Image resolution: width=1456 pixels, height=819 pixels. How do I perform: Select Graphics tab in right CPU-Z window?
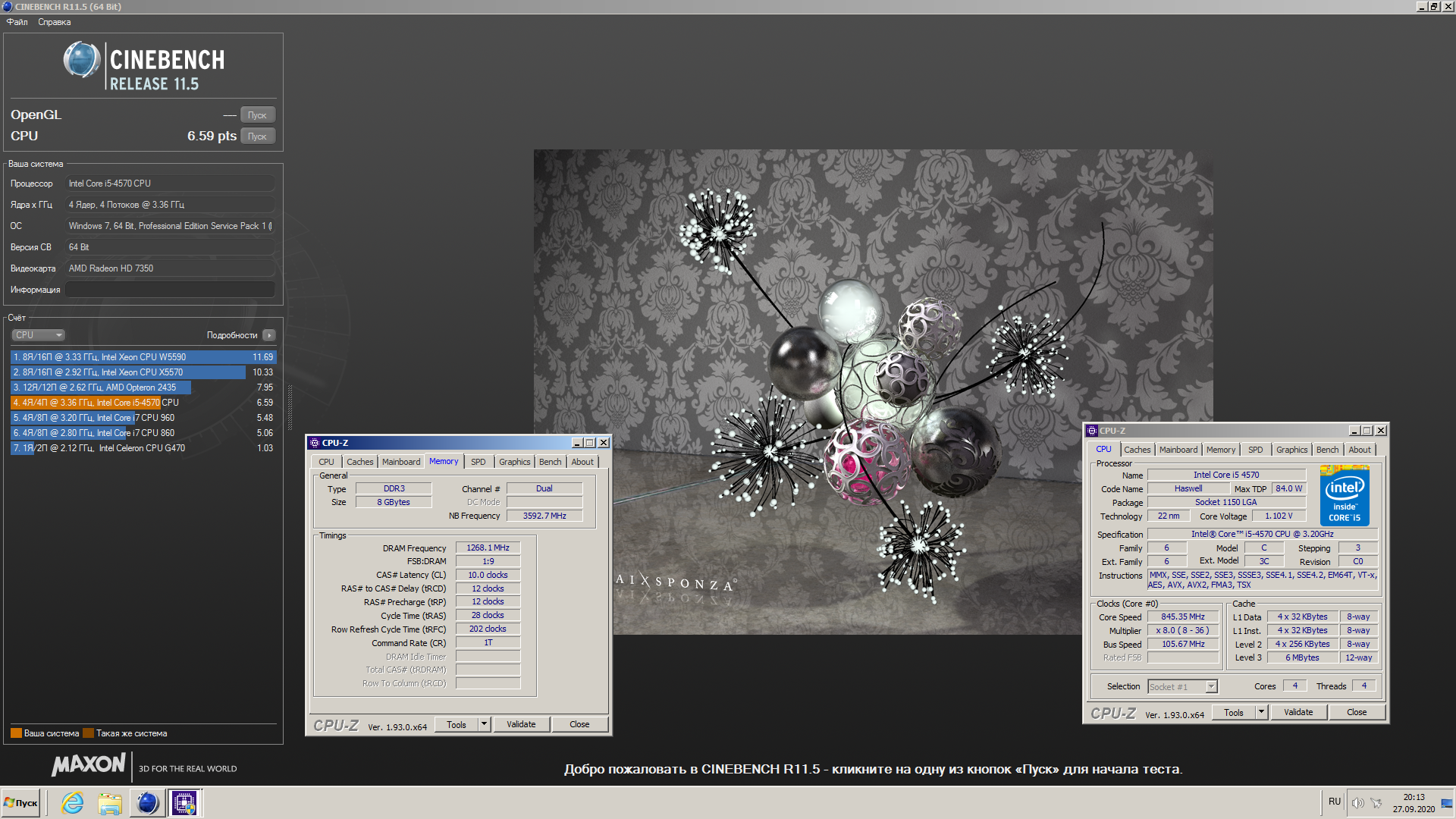pyautogui.click(x=1292, y=450)
